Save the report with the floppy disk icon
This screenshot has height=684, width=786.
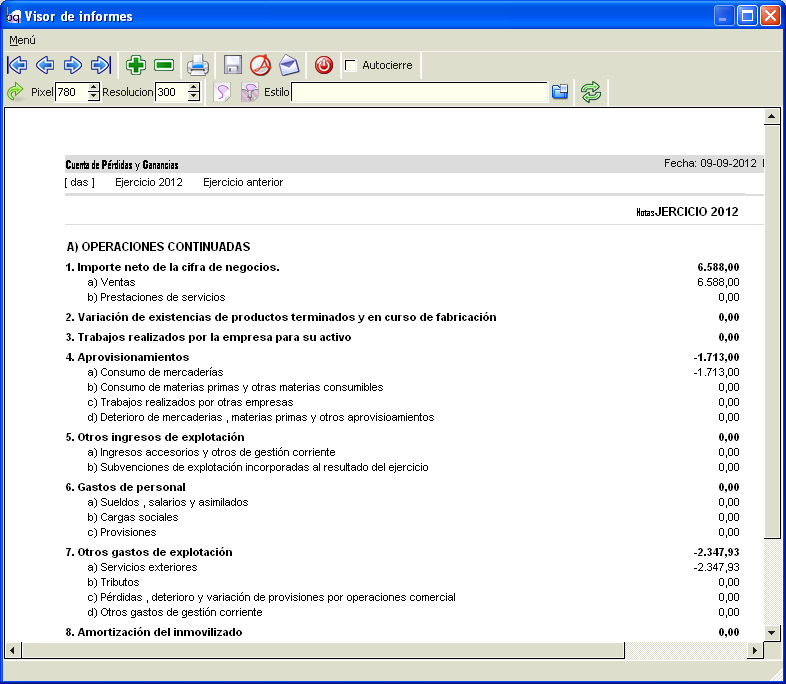pos(233,65)
